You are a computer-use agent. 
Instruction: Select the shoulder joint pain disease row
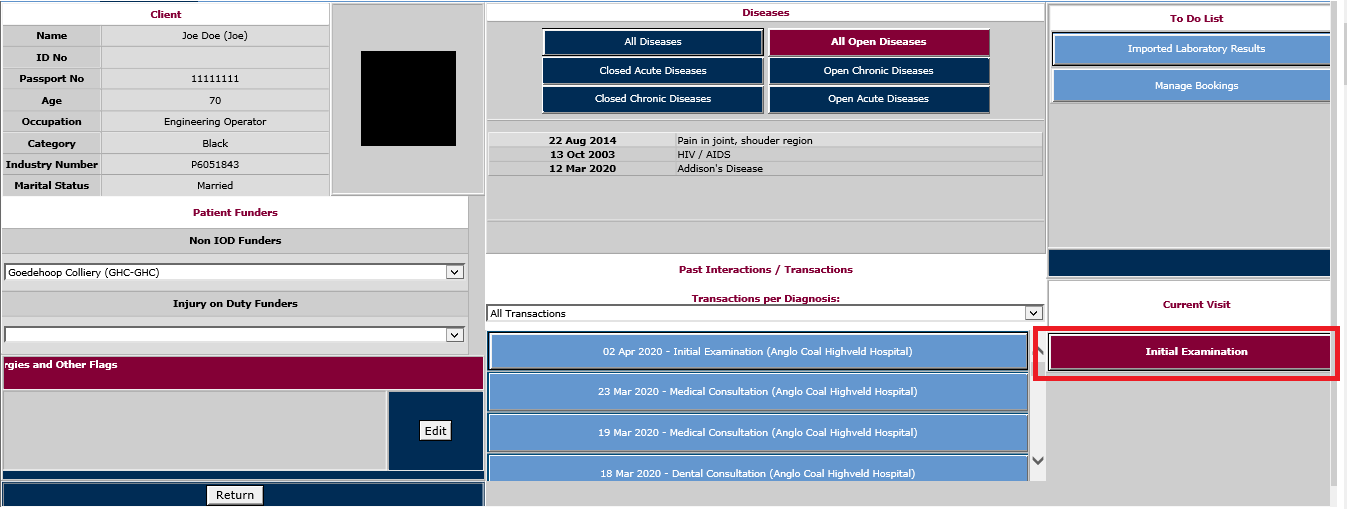click(765, 141)
